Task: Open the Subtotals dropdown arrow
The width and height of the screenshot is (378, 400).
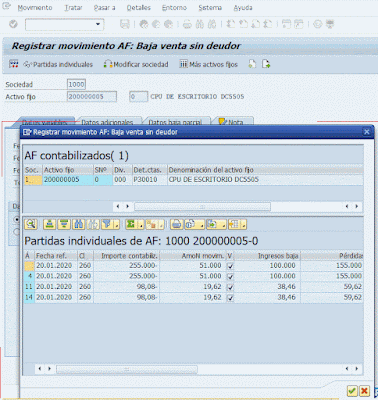Action: 161,226
